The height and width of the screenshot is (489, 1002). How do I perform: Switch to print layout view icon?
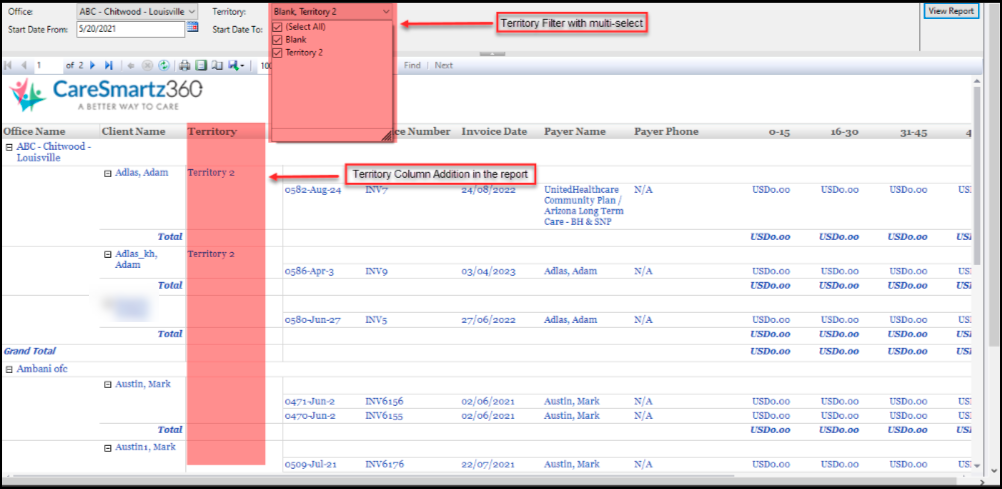point(201,65)
